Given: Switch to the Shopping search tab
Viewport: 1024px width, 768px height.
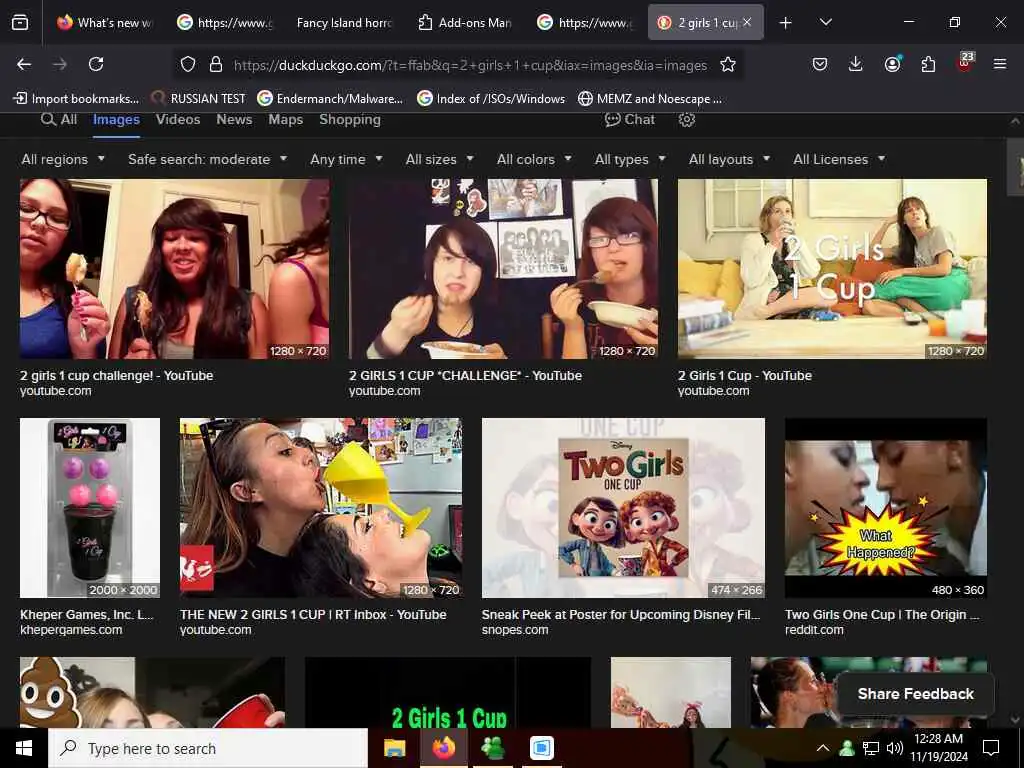Looking at the screenshot, I should (x=349, y=120).
